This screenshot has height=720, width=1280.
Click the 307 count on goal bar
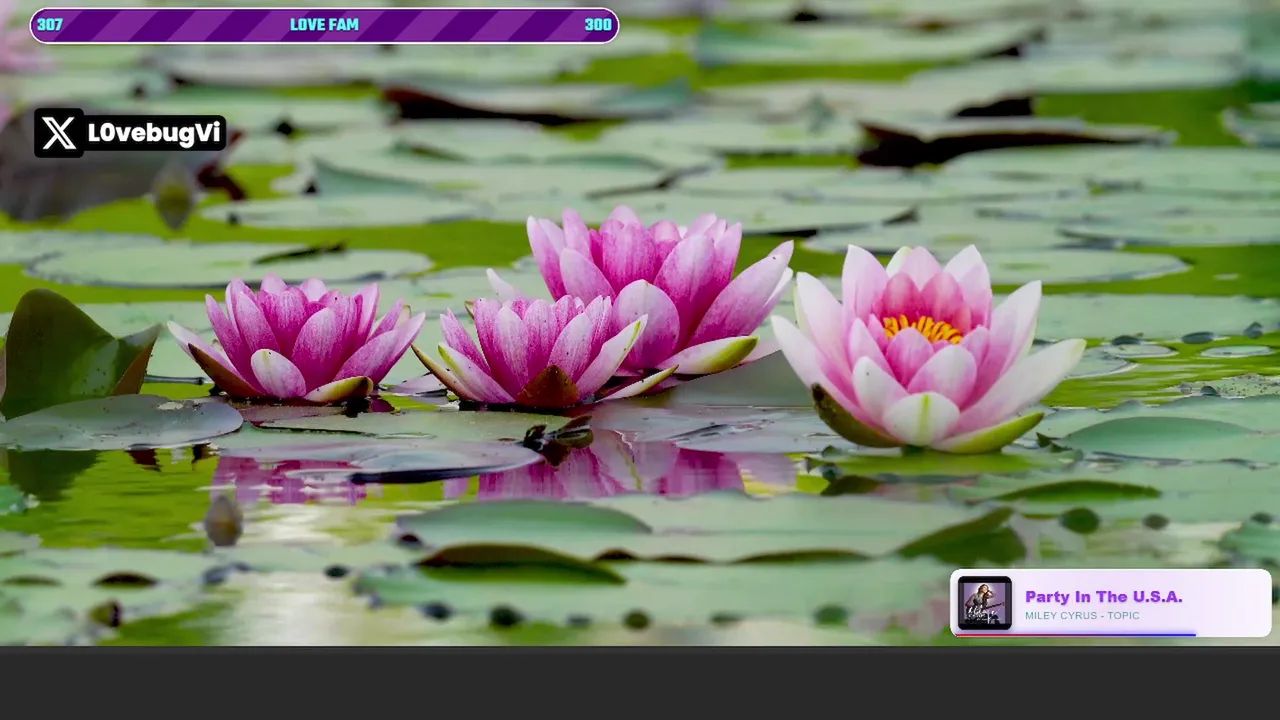[50, 25]
